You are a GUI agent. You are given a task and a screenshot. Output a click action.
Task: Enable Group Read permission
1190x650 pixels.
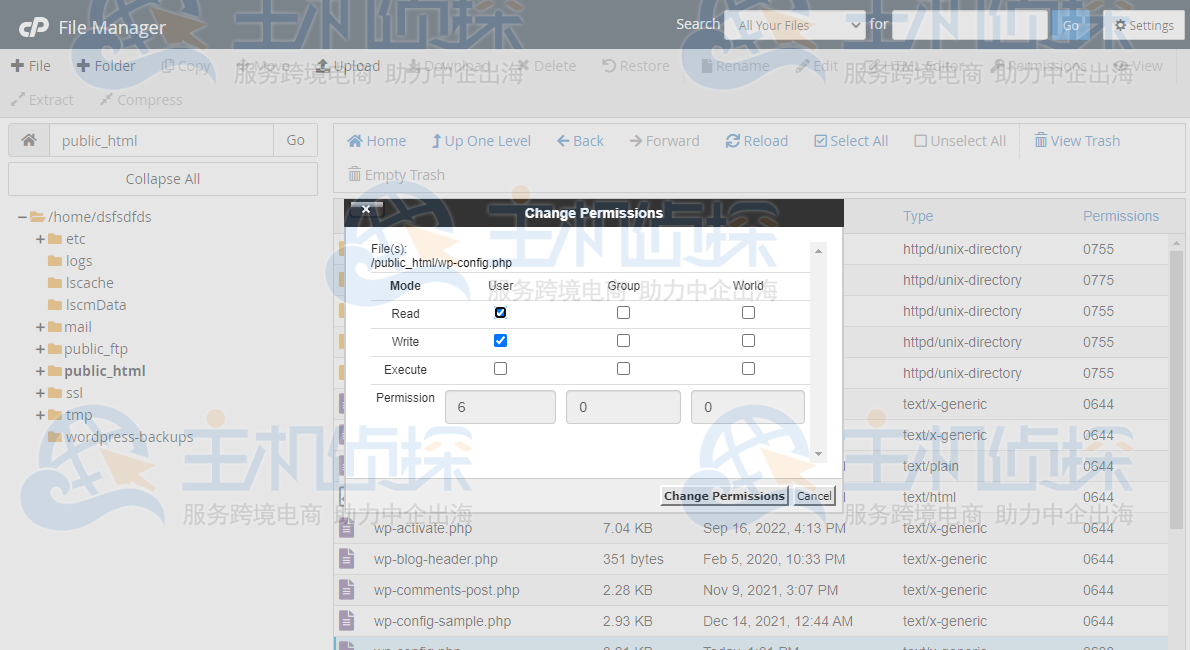(623, 312)
